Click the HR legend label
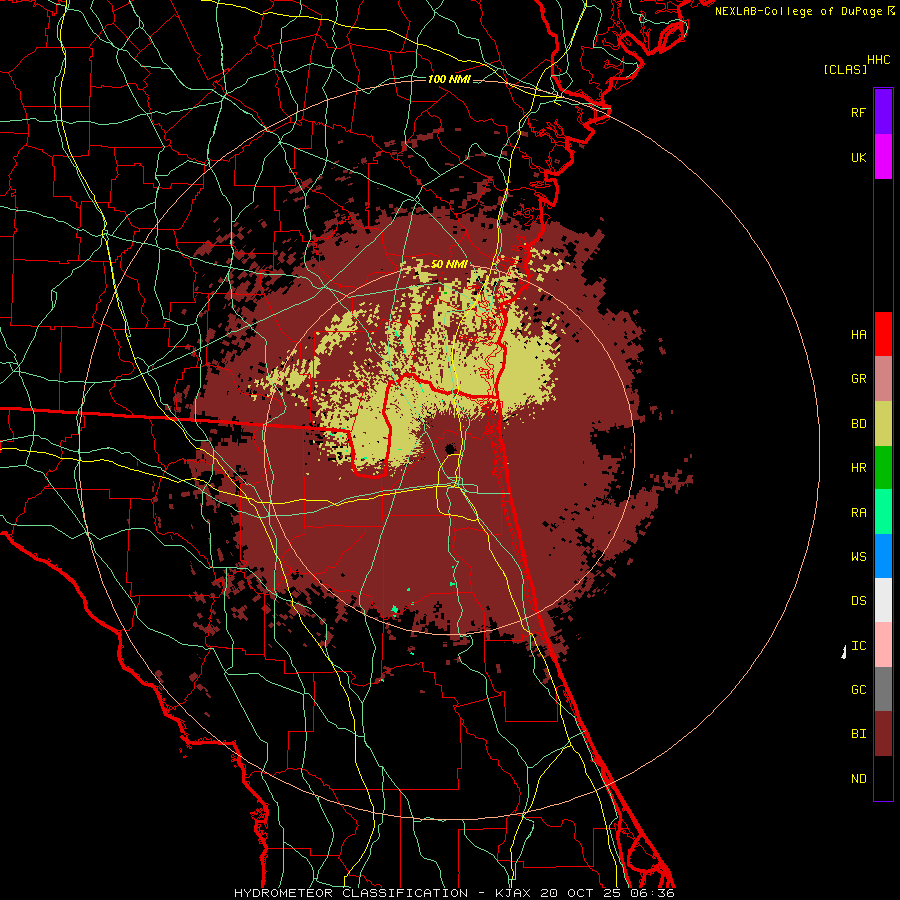 pos(858,468)
